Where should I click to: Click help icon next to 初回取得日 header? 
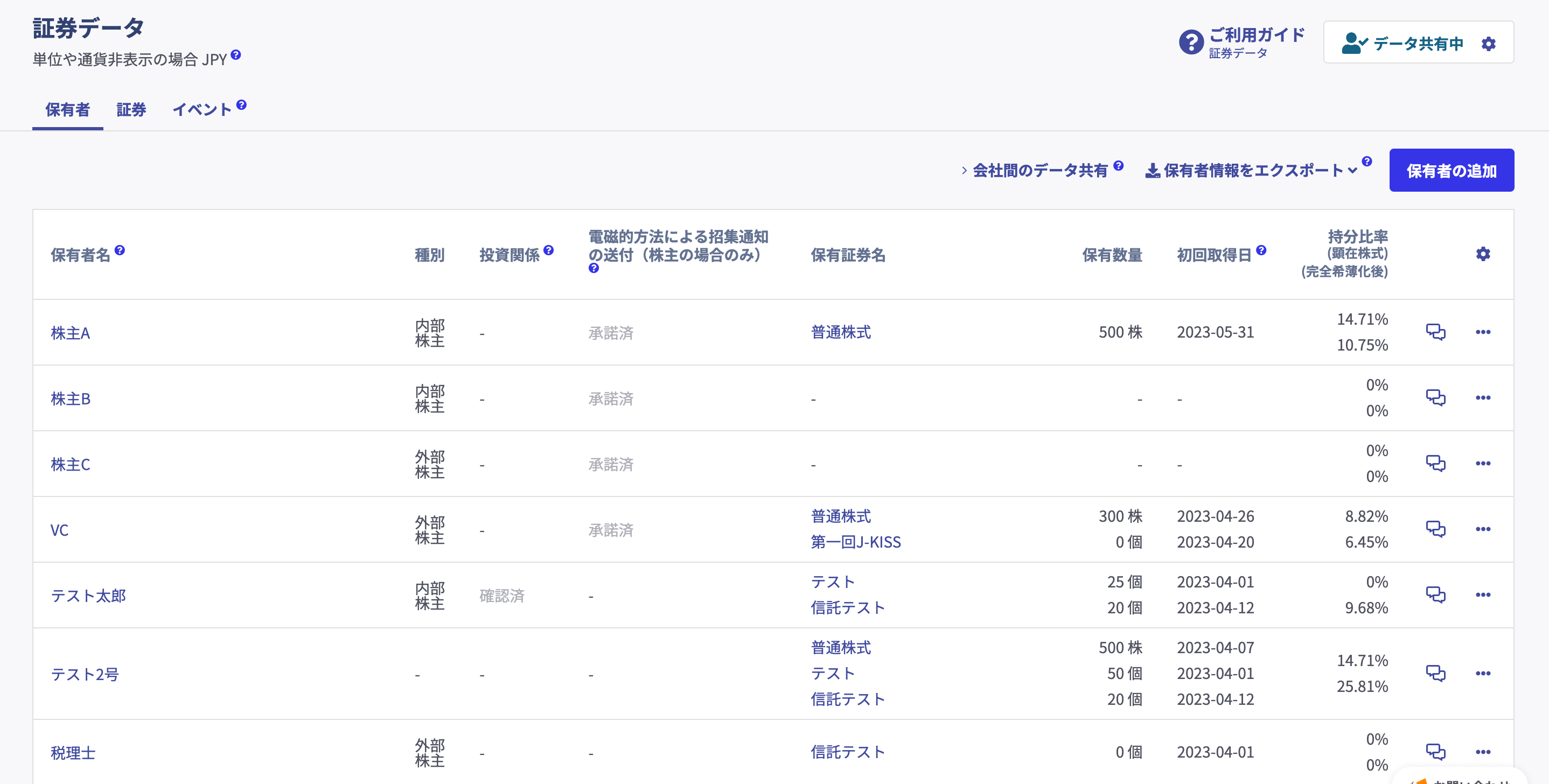coord(1261,249)
